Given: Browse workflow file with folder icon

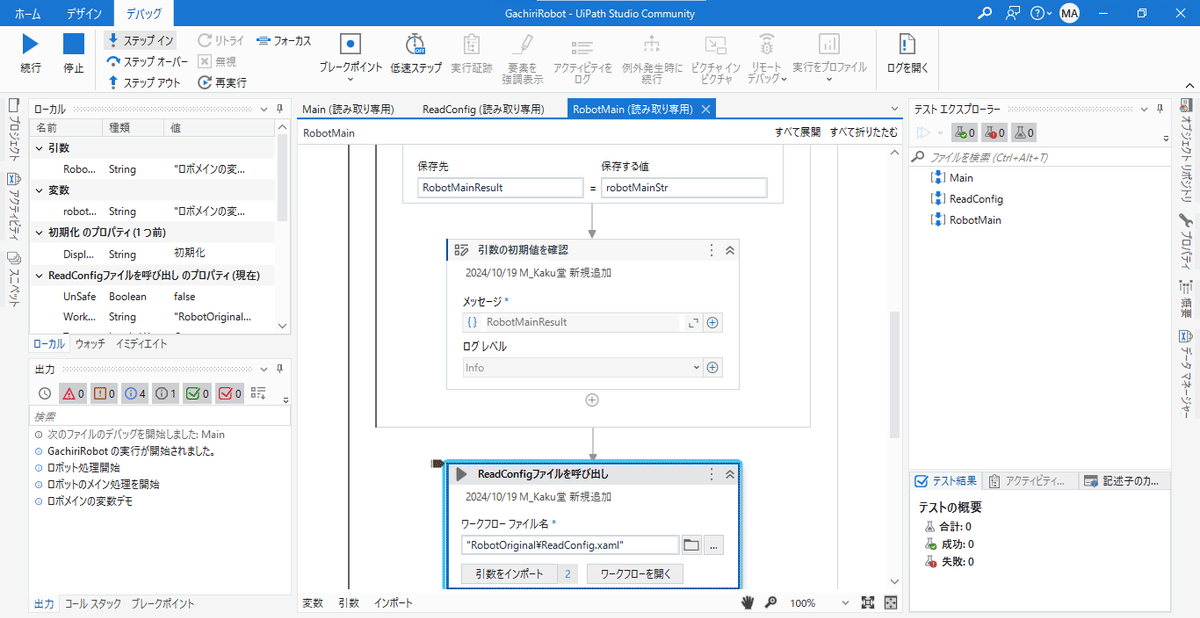Looking at the screenshot, I should point(691,545).
